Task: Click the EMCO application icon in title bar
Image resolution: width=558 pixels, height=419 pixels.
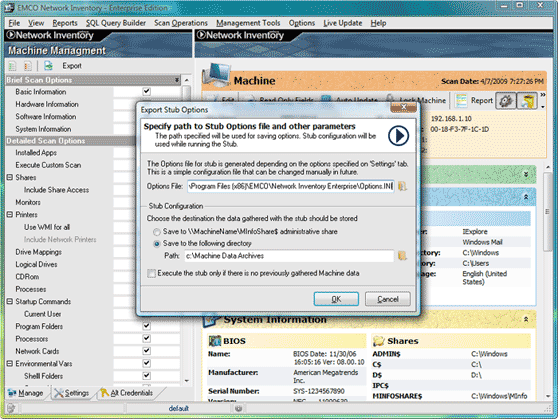Action: 9,8
